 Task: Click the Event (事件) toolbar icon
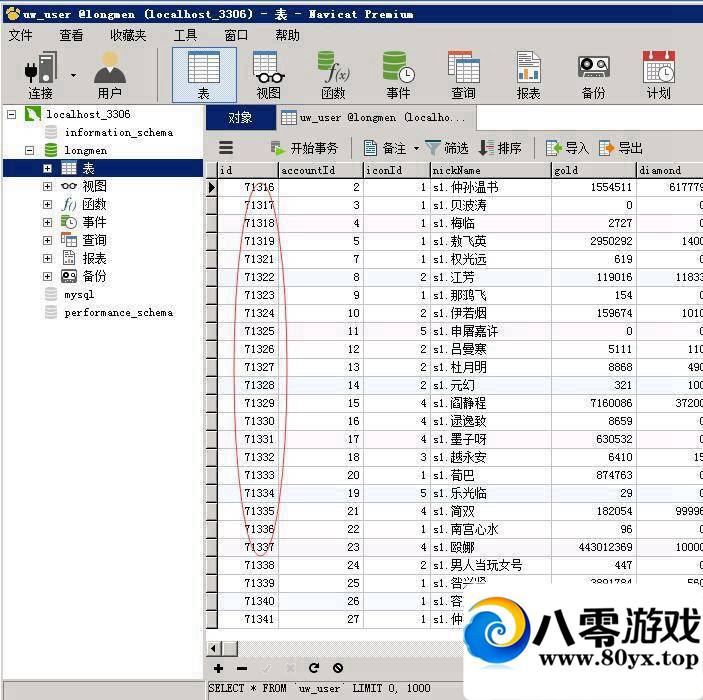pos(398,75)
